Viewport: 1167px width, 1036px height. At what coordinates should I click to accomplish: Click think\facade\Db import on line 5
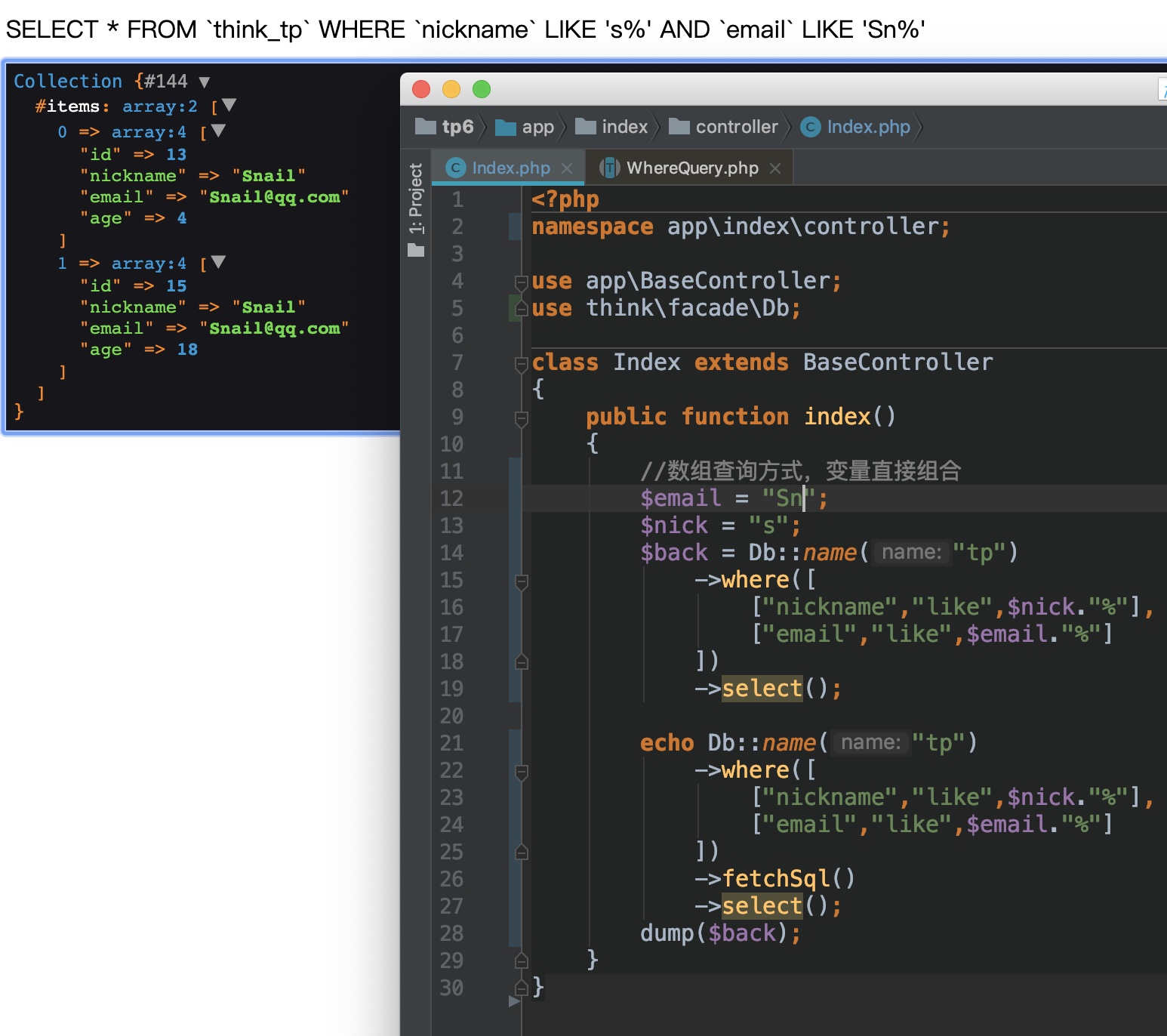pos(688,308)
